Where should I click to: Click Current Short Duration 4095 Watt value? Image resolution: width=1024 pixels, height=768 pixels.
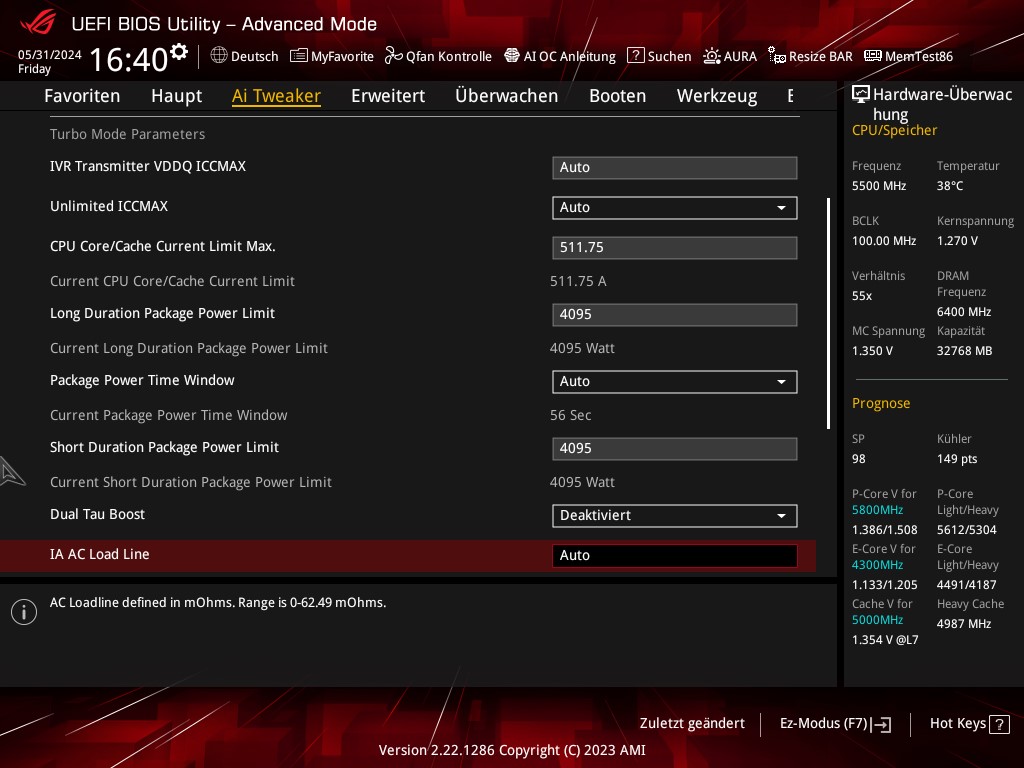click(x=582, y=482)
